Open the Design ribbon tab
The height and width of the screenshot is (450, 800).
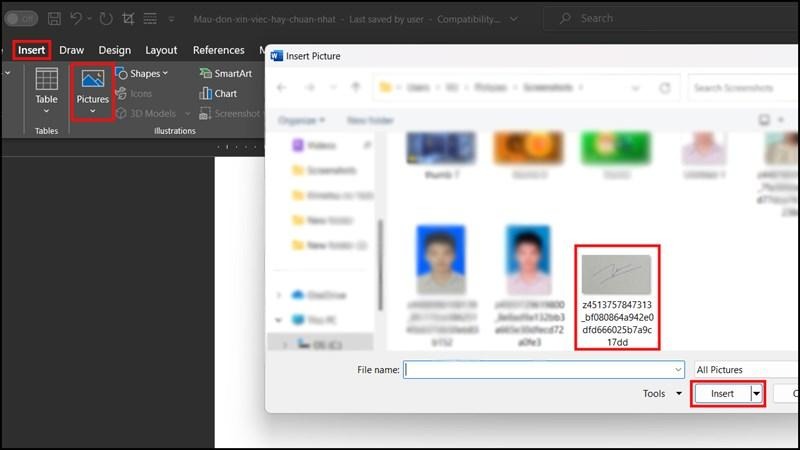tap(114, 50)
